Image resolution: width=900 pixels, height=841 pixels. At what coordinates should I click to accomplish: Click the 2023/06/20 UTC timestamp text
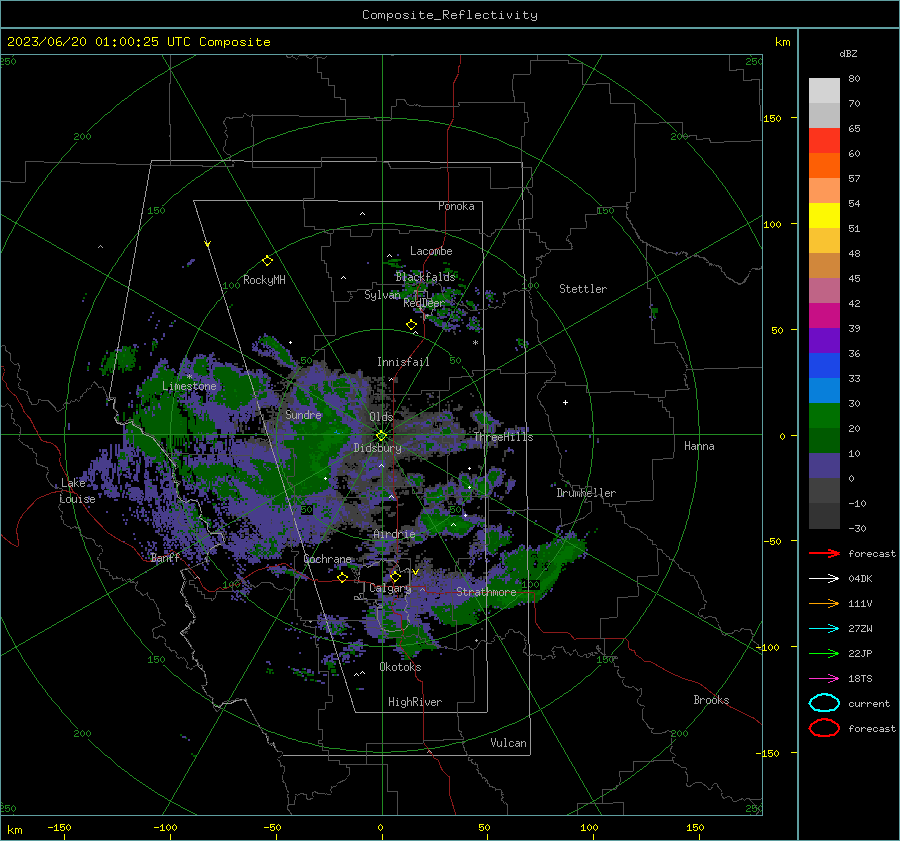(139, 42)
